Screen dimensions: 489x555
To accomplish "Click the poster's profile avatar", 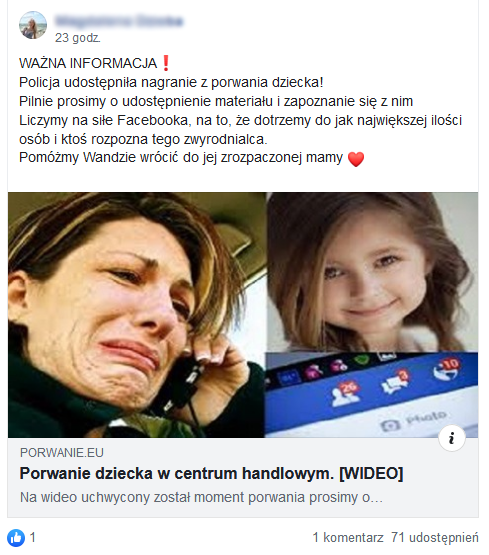I will point(33,25).
